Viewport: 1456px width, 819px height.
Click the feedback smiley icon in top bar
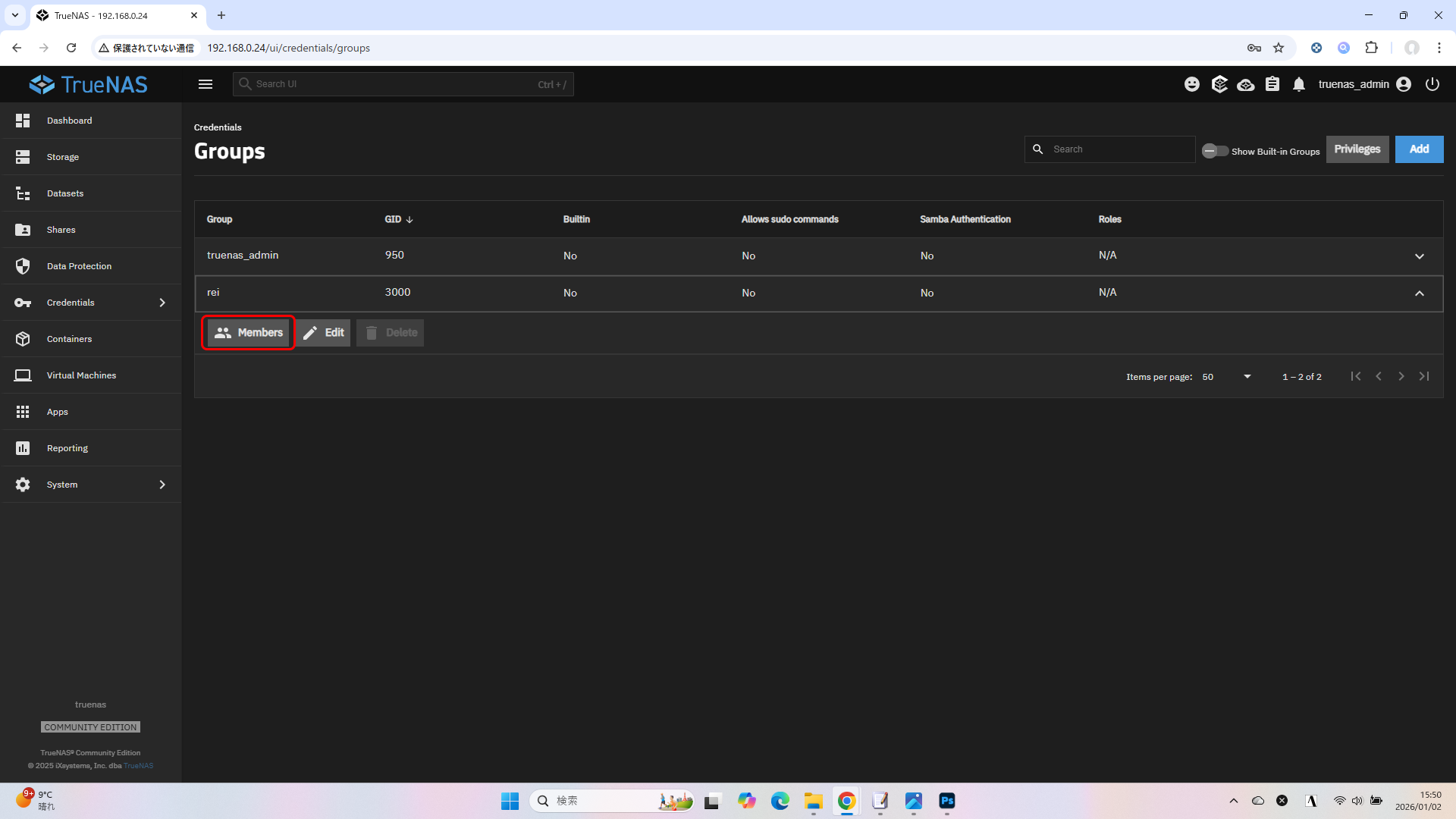point(1192,84)
